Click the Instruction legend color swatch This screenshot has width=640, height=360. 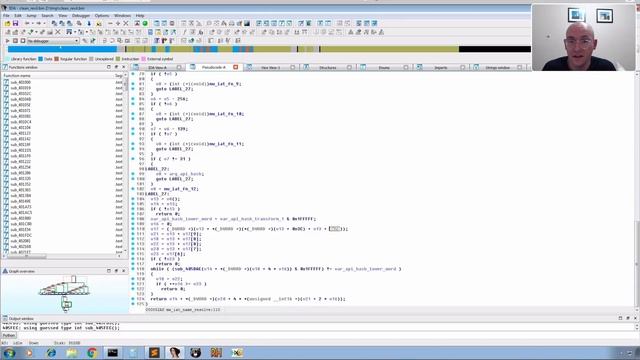click(118, 59)
